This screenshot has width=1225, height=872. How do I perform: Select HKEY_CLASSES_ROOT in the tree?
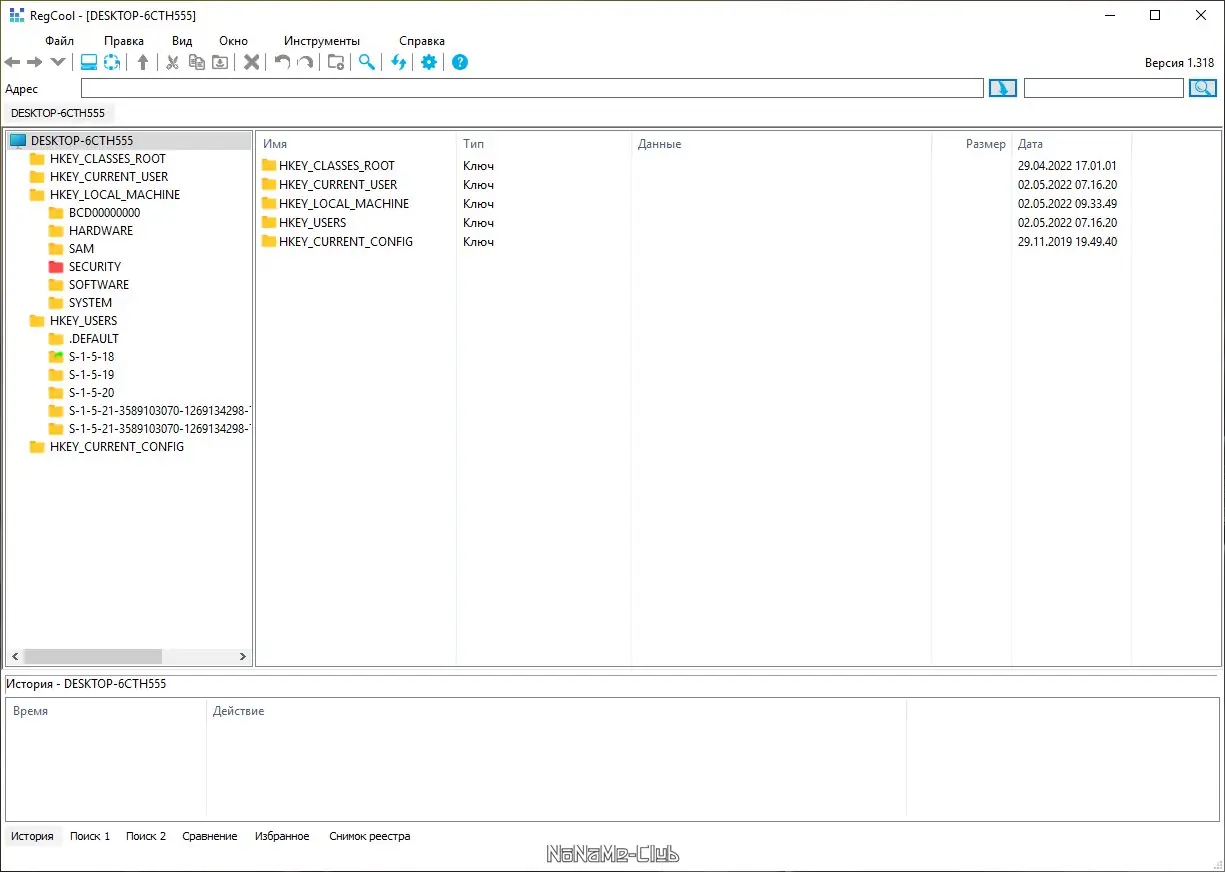coord(108,159)
